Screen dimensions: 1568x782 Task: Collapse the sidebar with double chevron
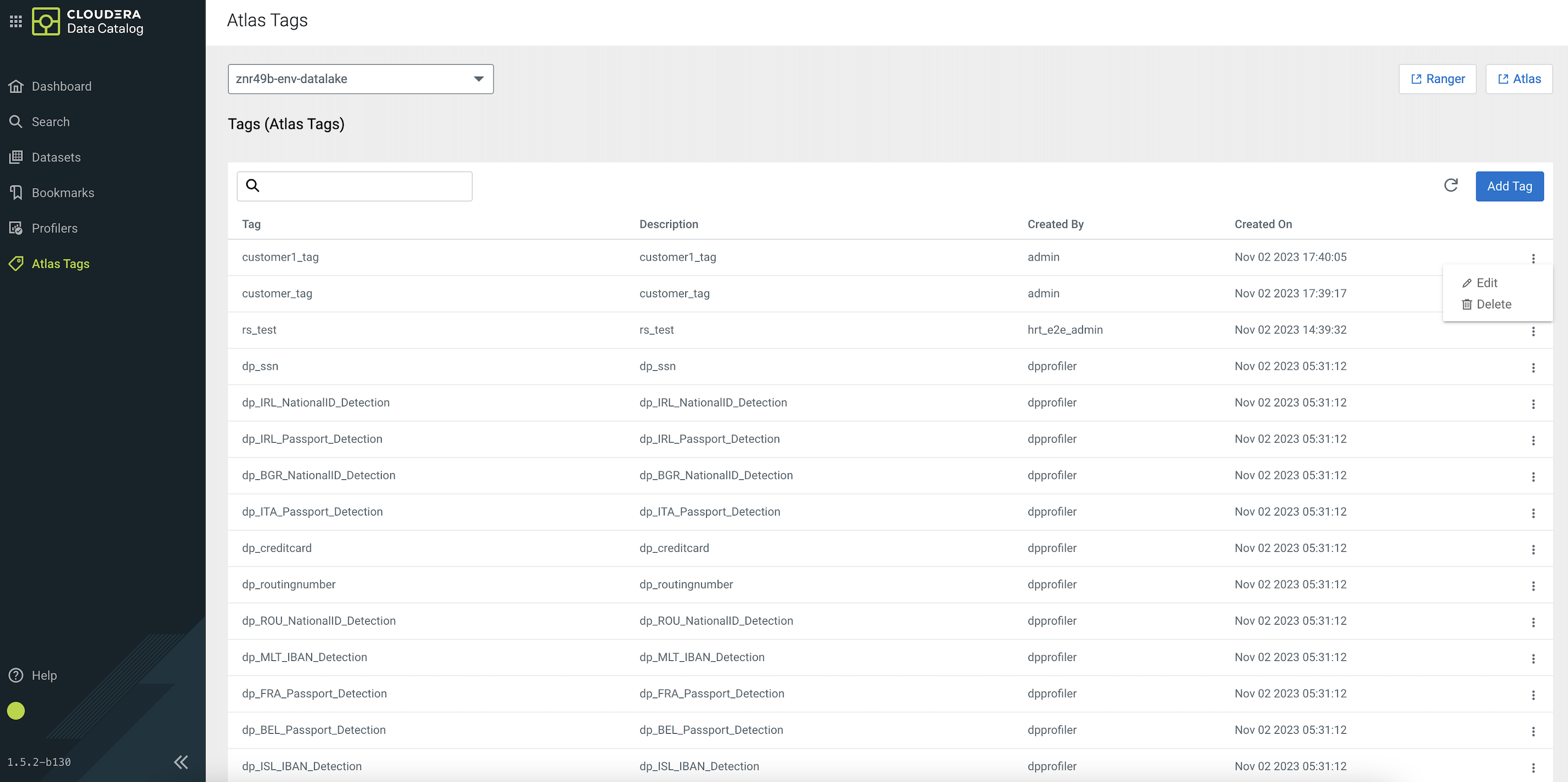tap(181, 762)
